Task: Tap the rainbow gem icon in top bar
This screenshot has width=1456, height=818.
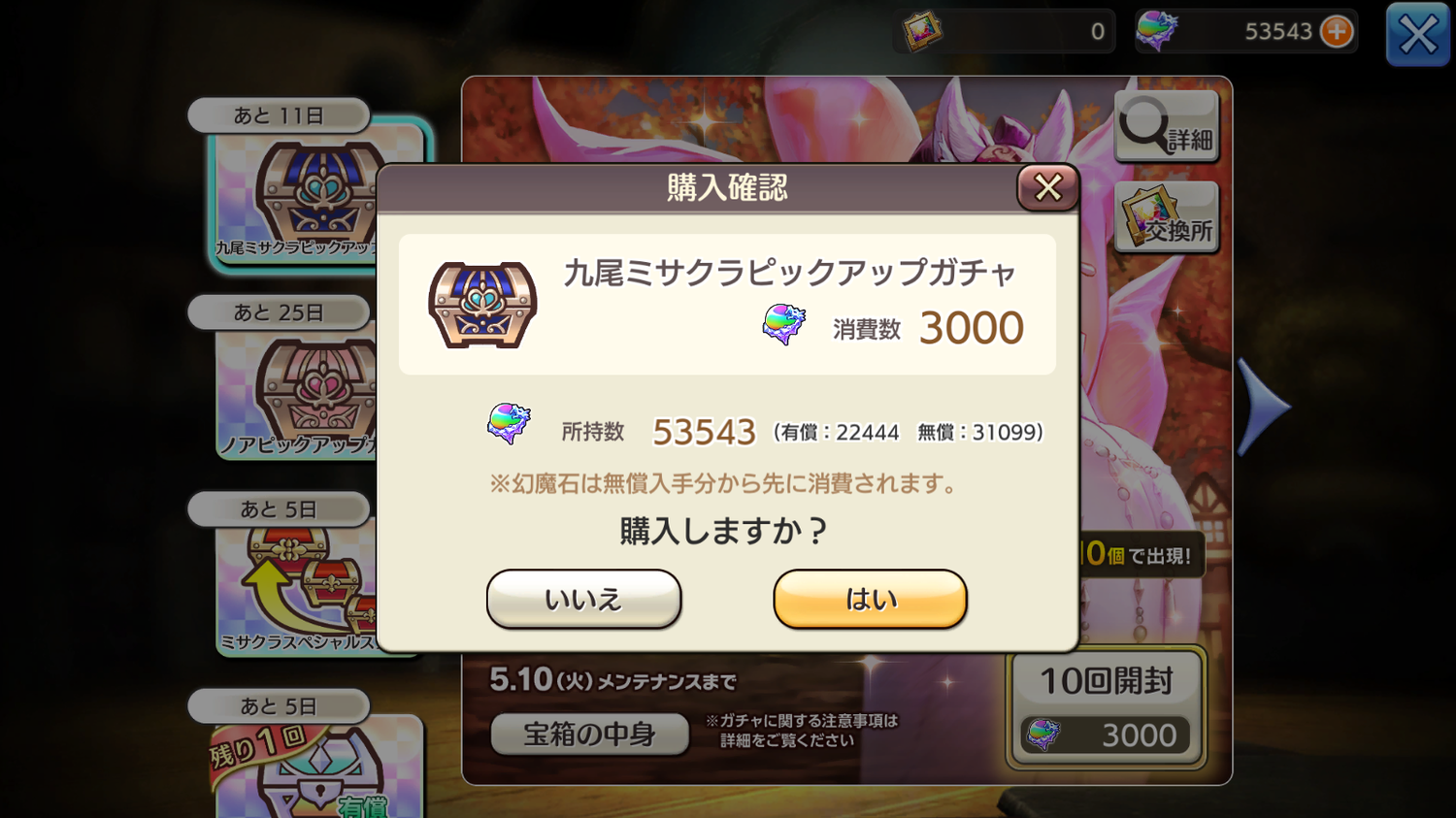Action: coord(1156,31)
